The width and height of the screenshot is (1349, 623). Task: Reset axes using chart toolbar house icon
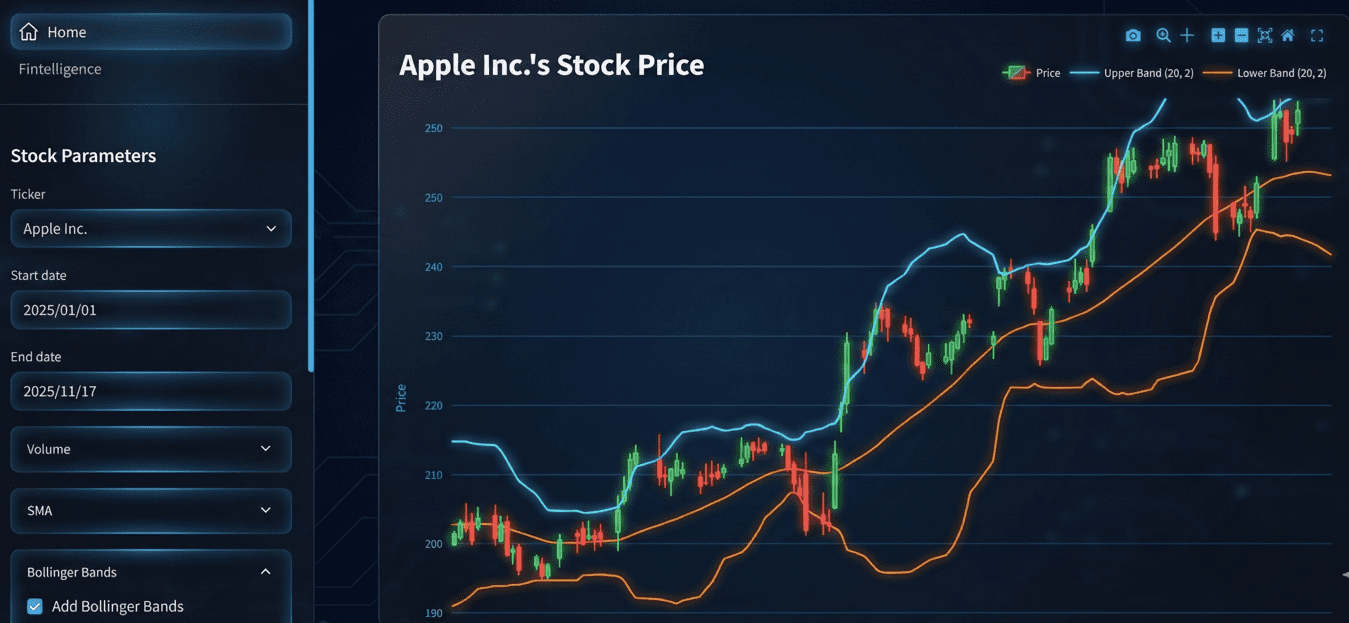tap(1288, 36)
